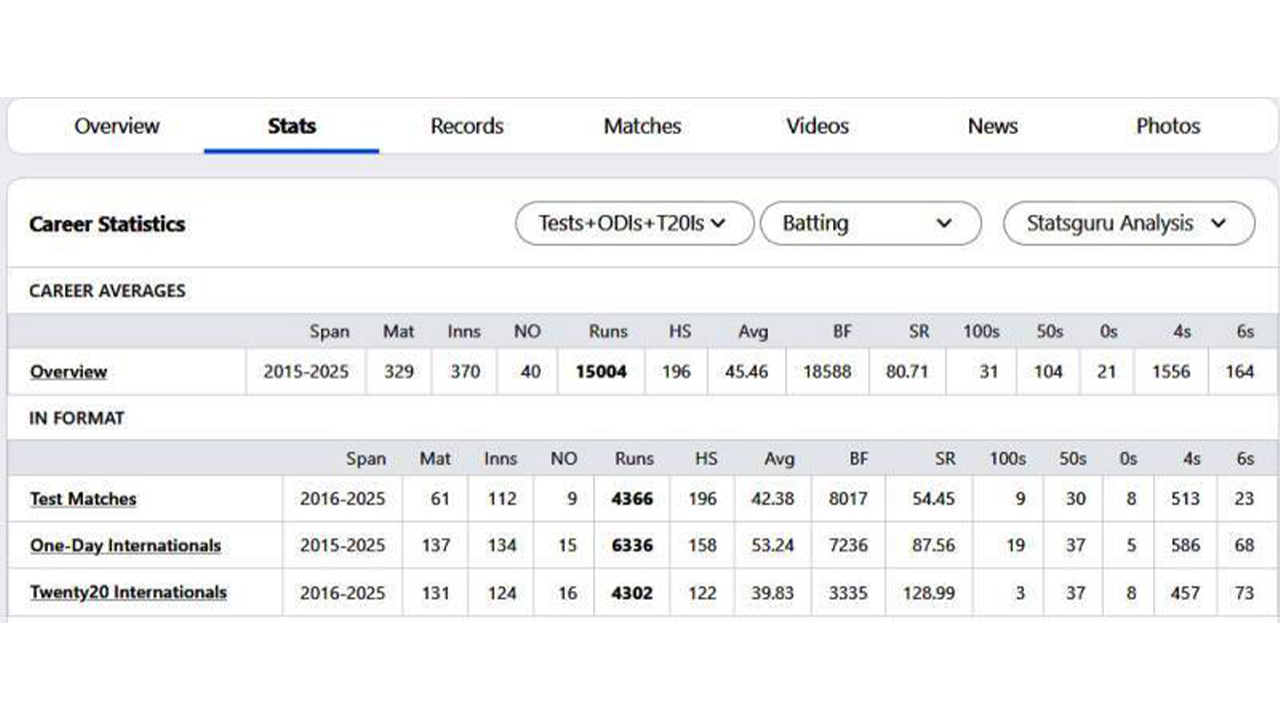Expand the Statsguru Analysis dropdown
The height and width of the screenshot is (720, 1280).
click(1128, 223)
